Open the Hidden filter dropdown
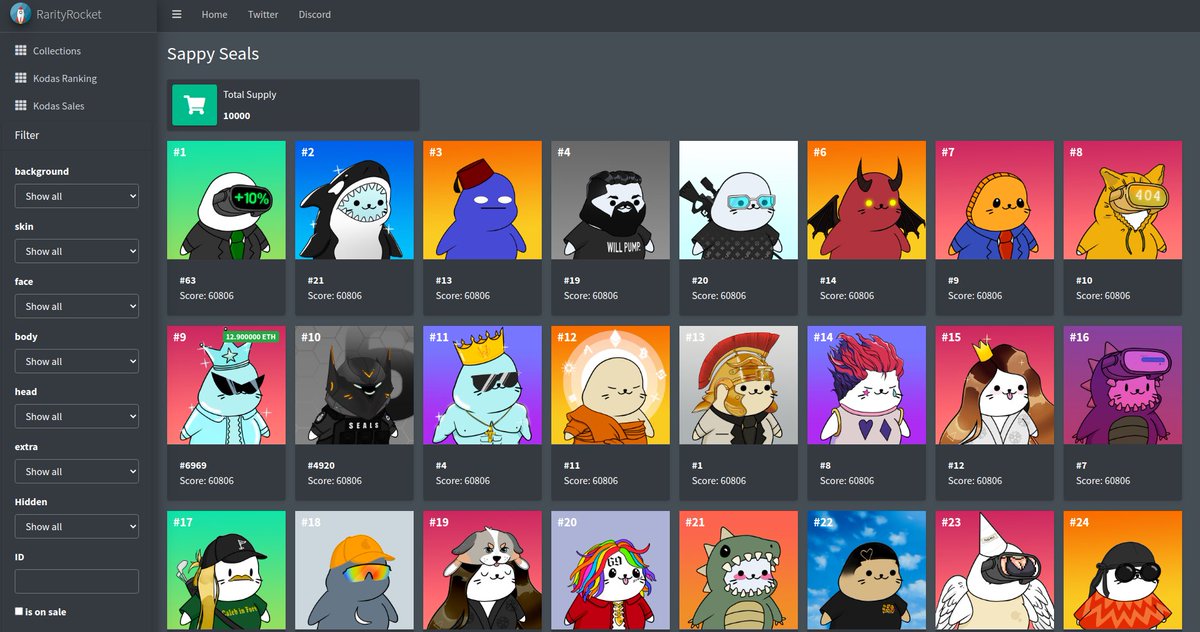1200x632 pixels. coord(76,526)
